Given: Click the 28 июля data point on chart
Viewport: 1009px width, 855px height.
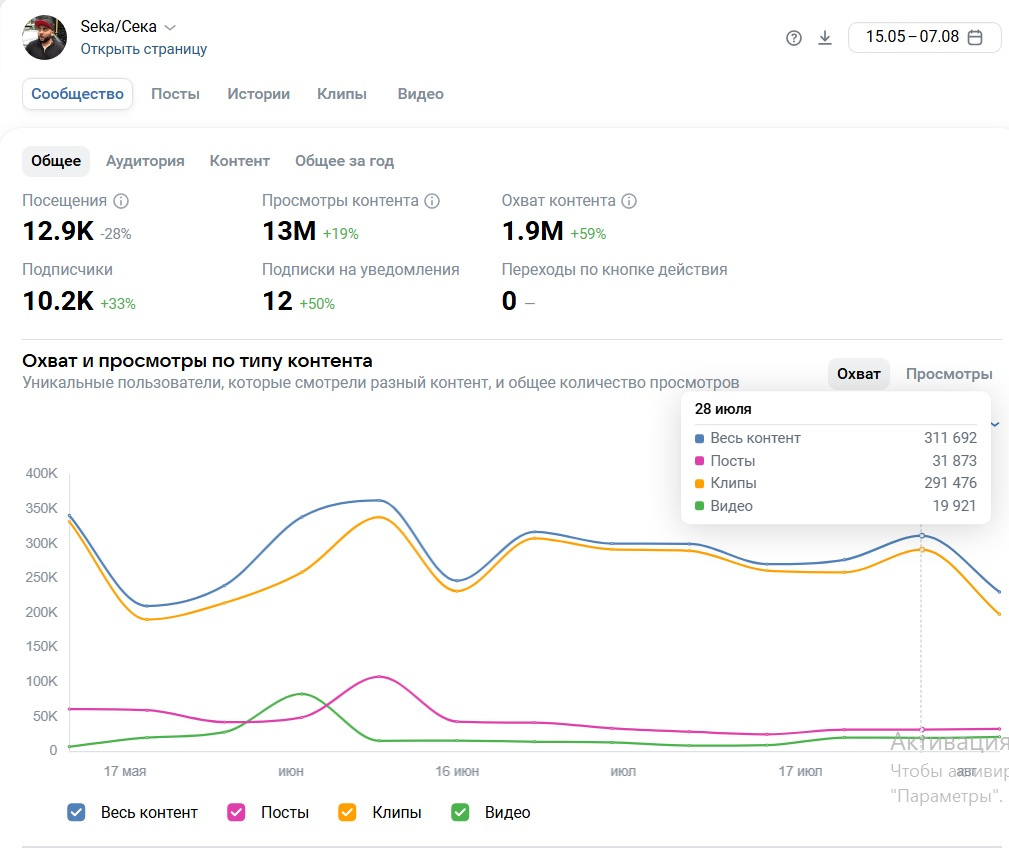Looking at the screenshot, I should coord(921,536).
